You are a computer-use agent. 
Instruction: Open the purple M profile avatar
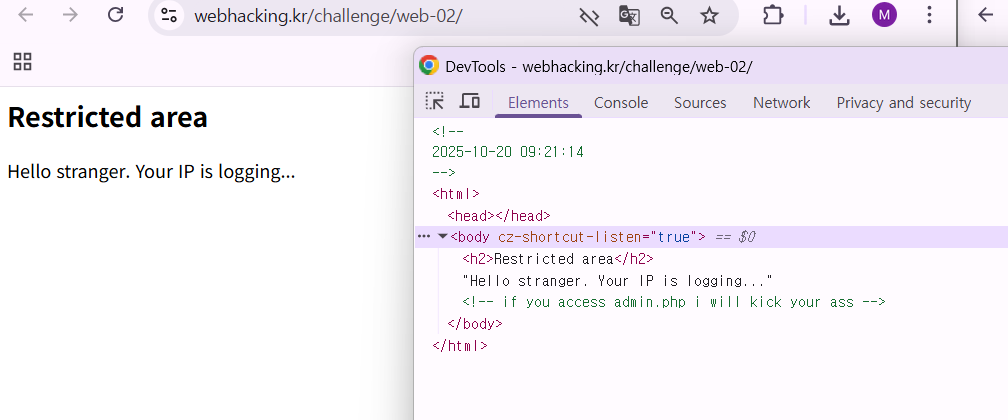(x=884, y=15)
